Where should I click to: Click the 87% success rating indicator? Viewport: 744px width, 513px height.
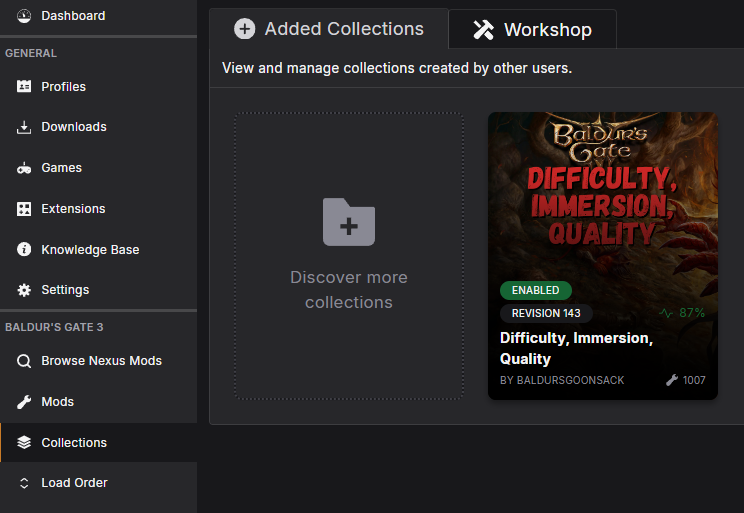pyautogui.click(x=682, y=313)
